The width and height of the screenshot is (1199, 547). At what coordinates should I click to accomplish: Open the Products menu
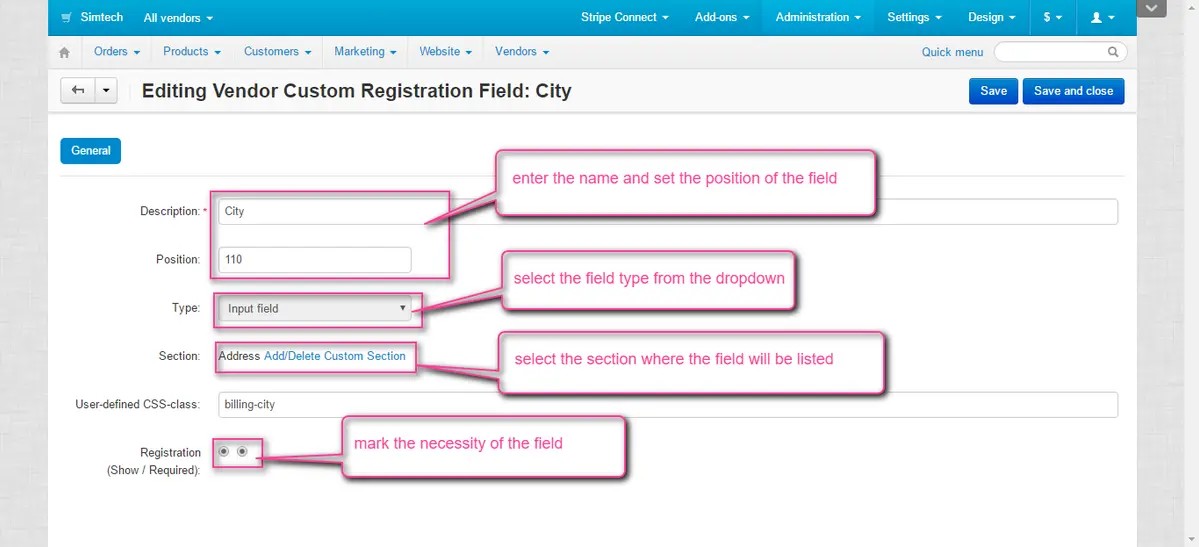click(x=192, y=52)
